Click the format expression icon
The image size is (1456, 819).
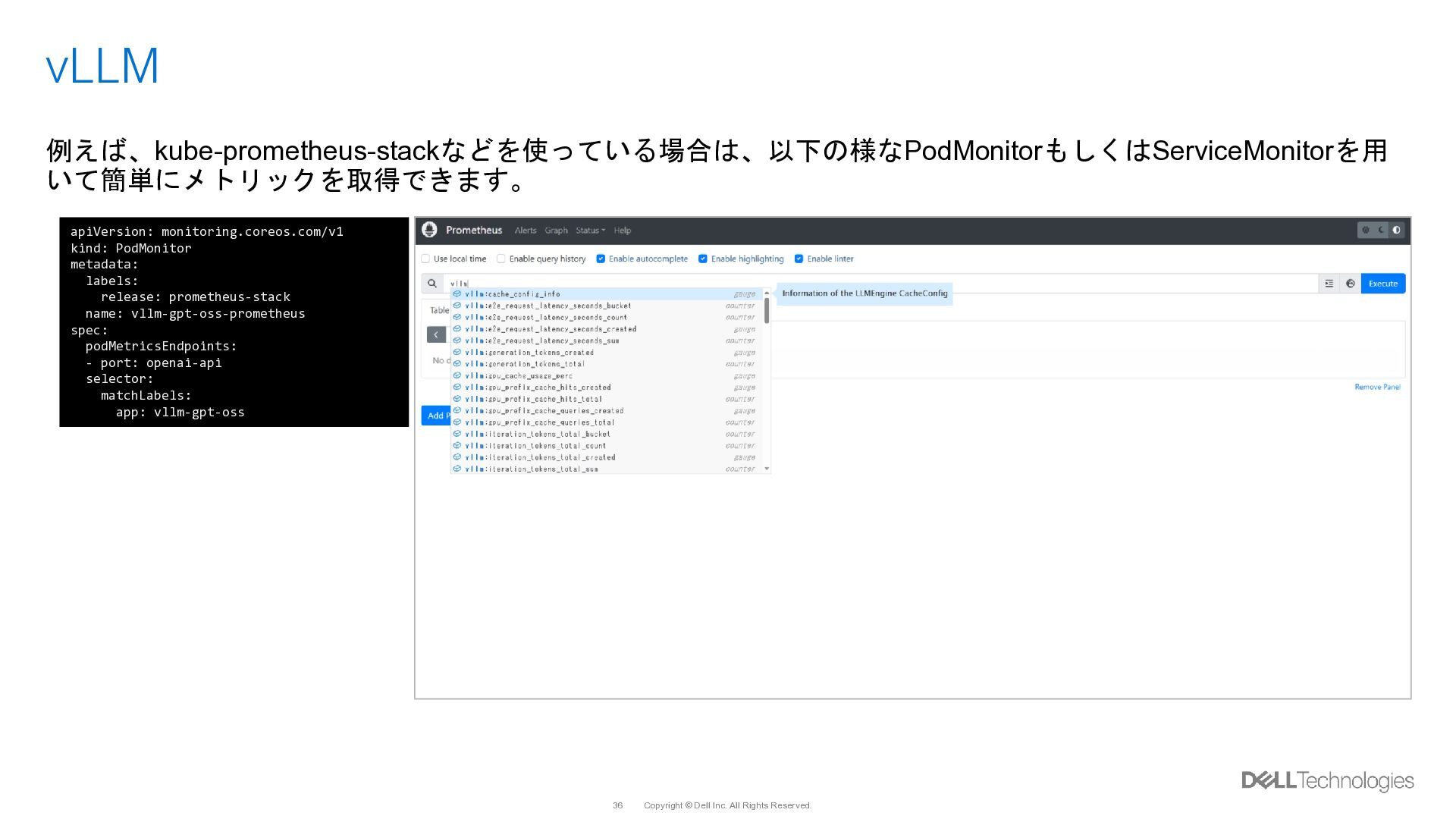click(1329, 284)
